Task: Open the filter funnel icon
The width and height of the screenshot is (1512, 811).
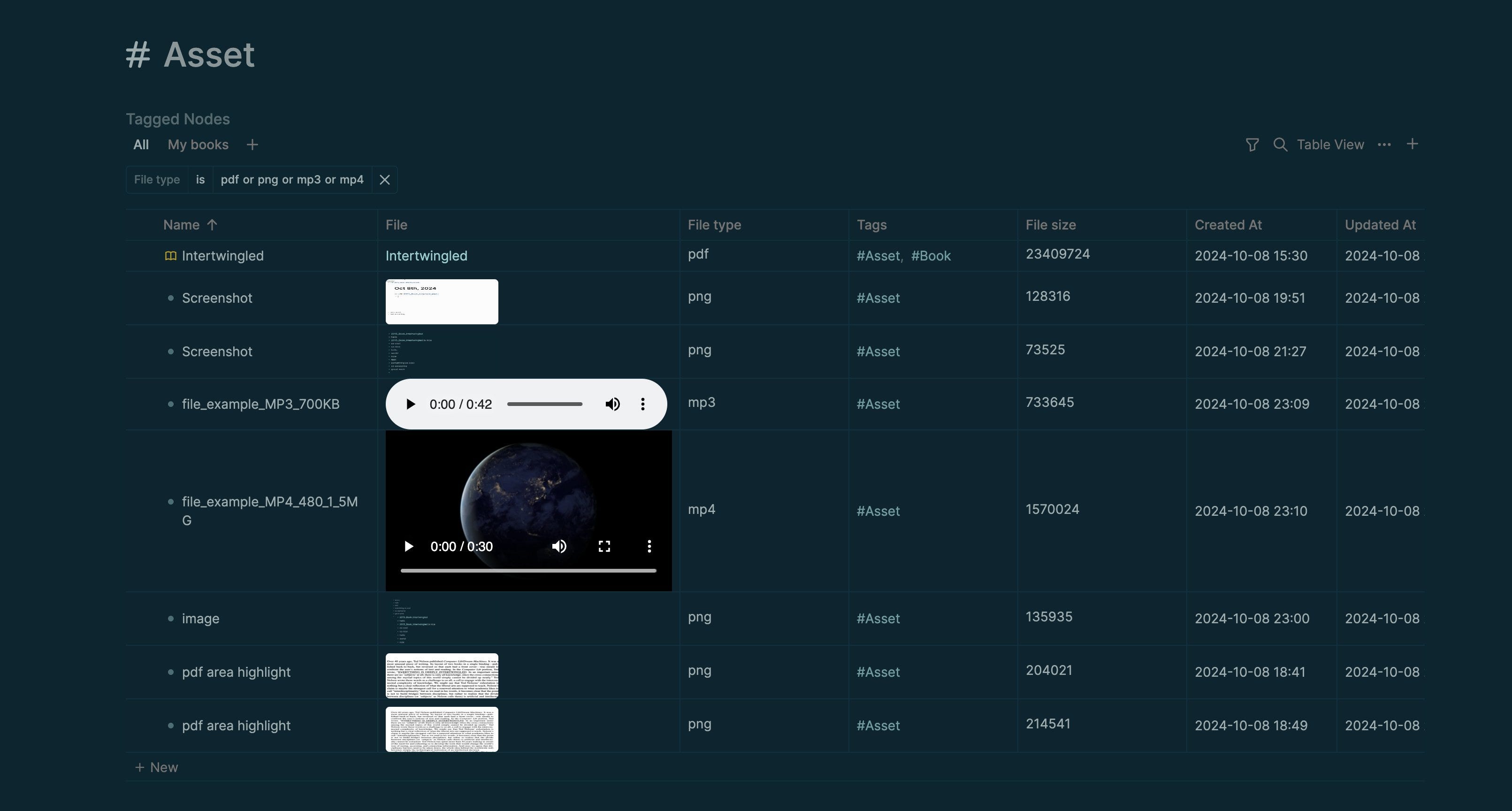Action: [x=1252, y=145]
